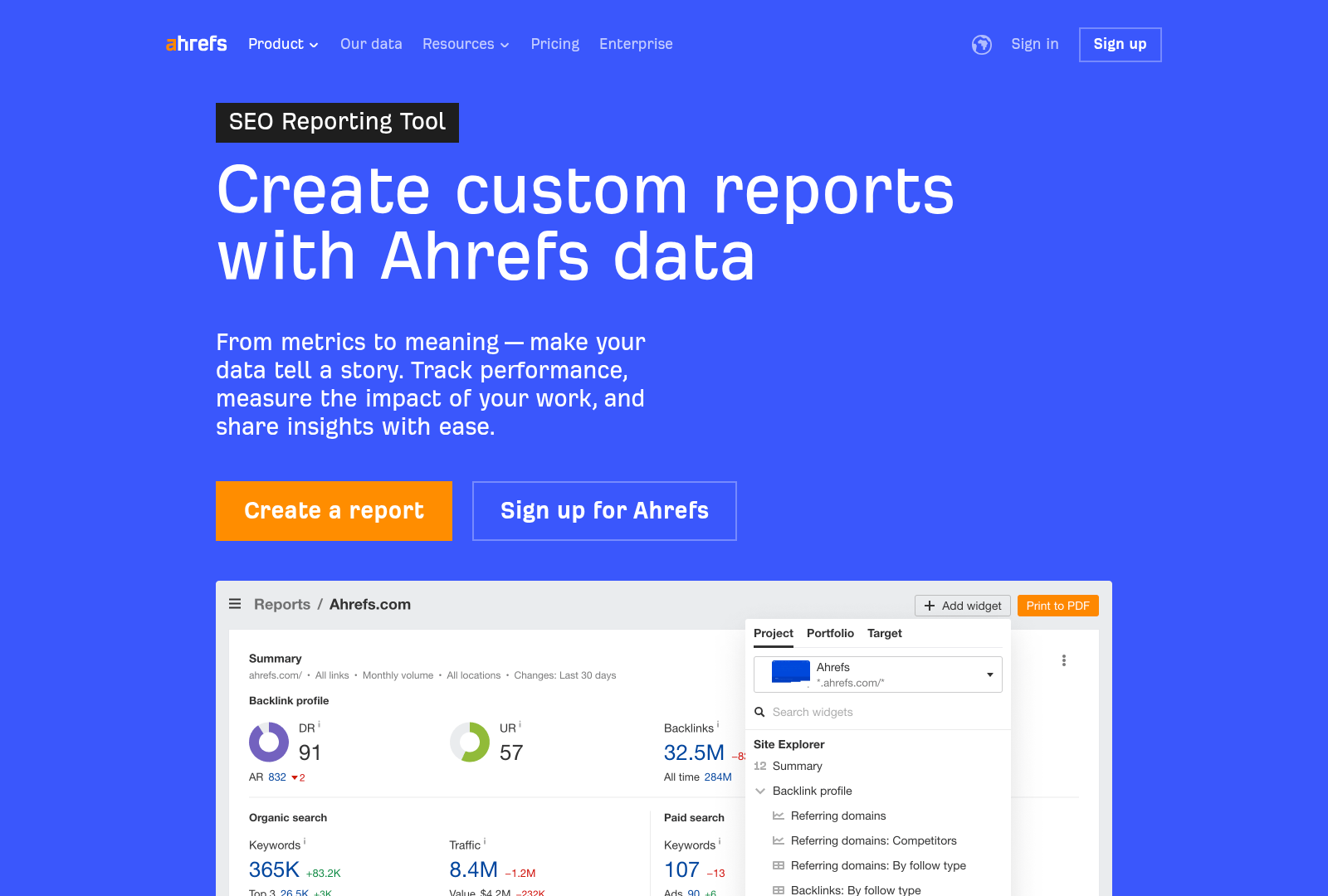
Task: Expand the Product menu
Action: 283,44
